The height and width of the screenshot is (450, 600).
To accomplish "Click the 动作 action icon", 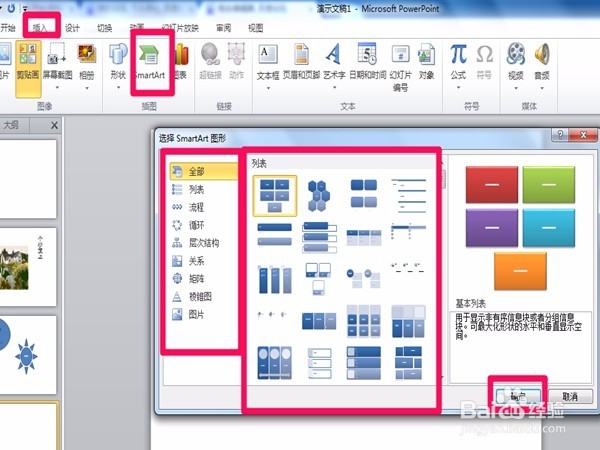I will [236, 62].
